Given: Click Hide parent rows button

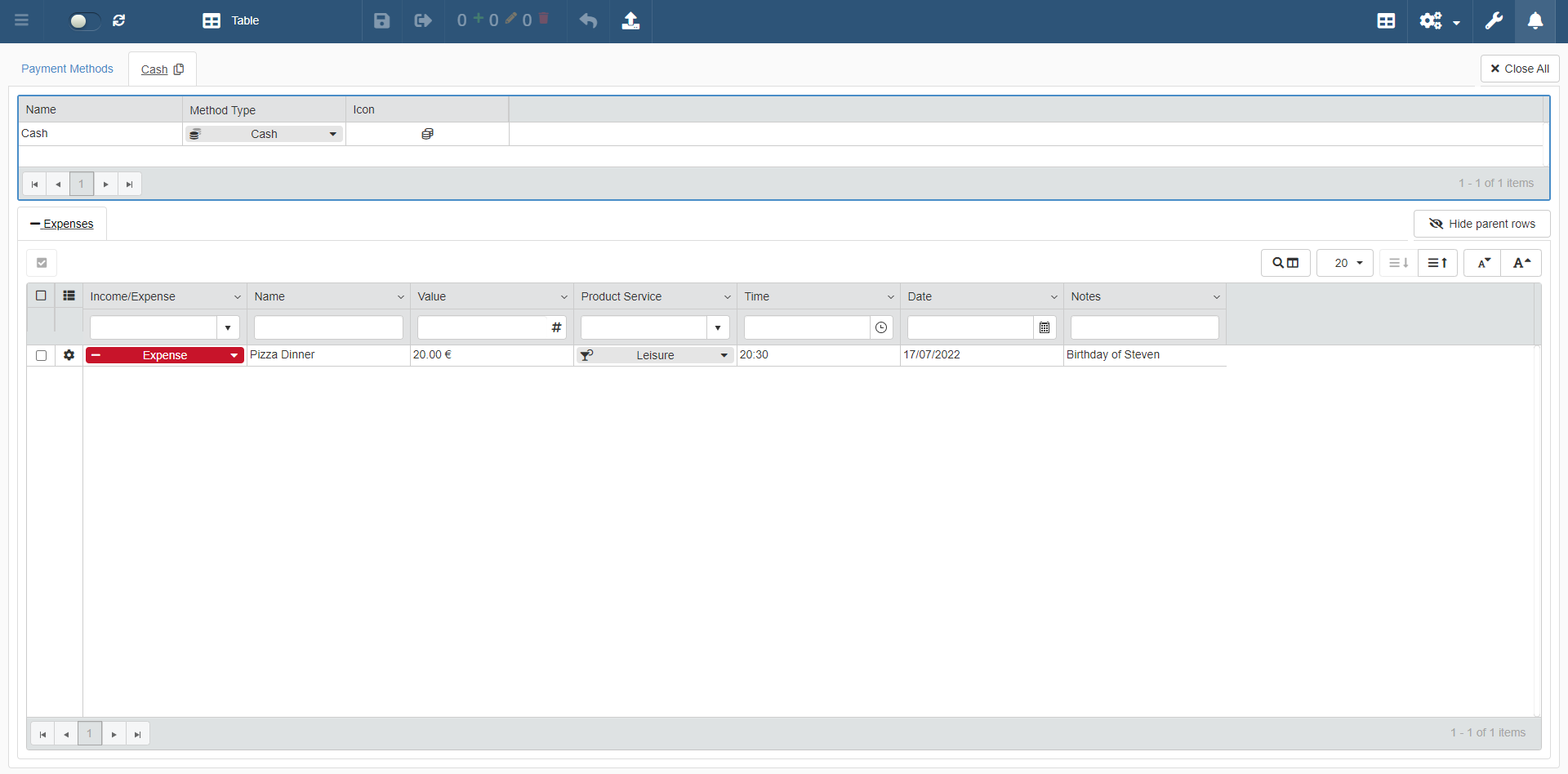Looking at the screenshot, I should 1481,224.
